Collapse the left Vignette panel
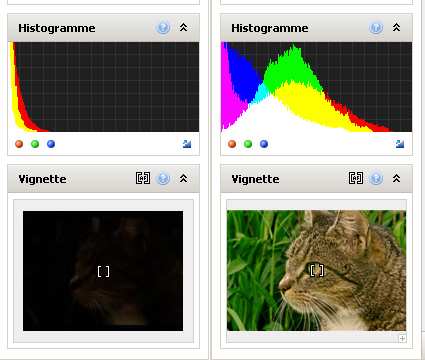Image resolution: width=425 pixels, height=360 pixels. coord(183,178)
